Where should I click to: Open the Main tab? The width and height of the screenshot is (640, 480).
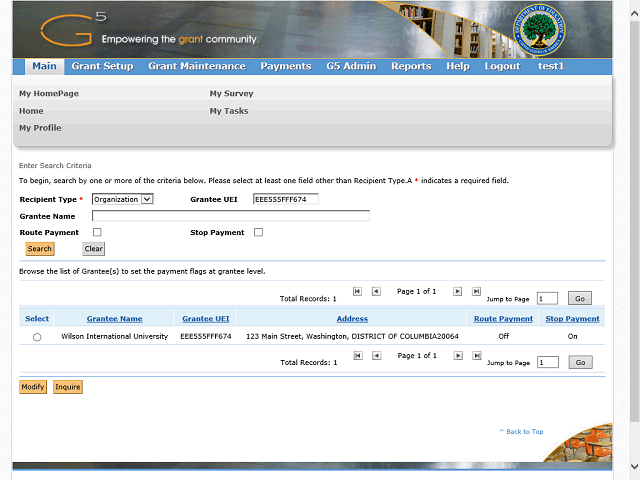tap(44, 66)
